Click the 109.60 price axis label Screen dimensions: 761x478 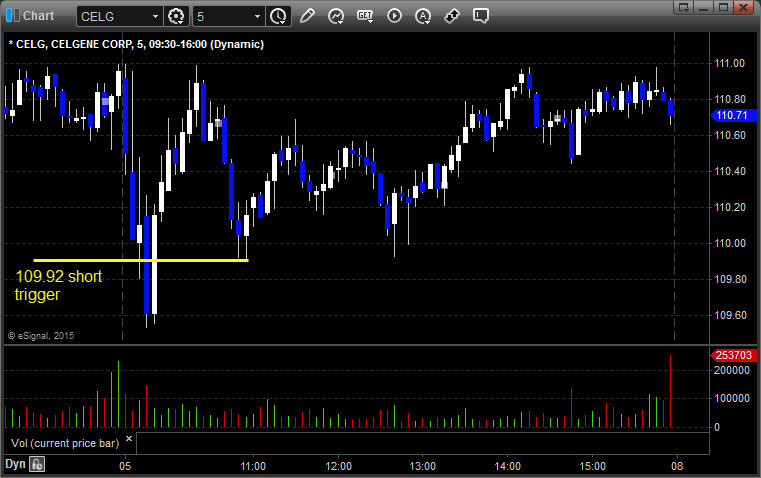[729, 315]
